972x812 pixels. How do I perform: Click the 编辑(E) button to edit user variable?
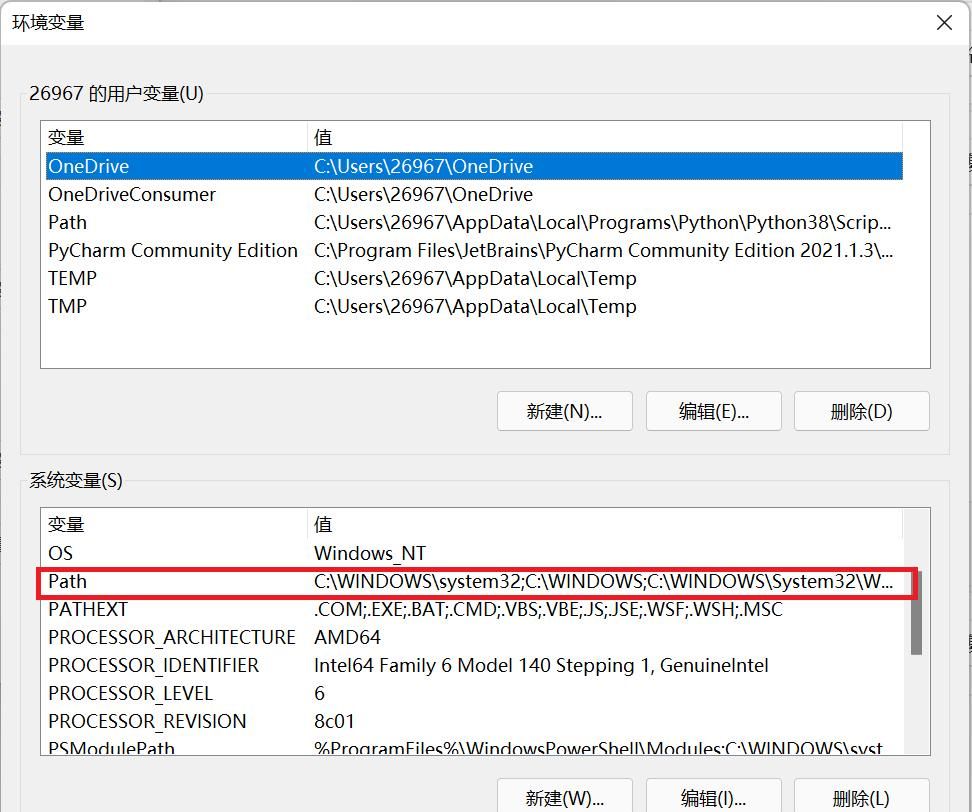click(713, 411)
